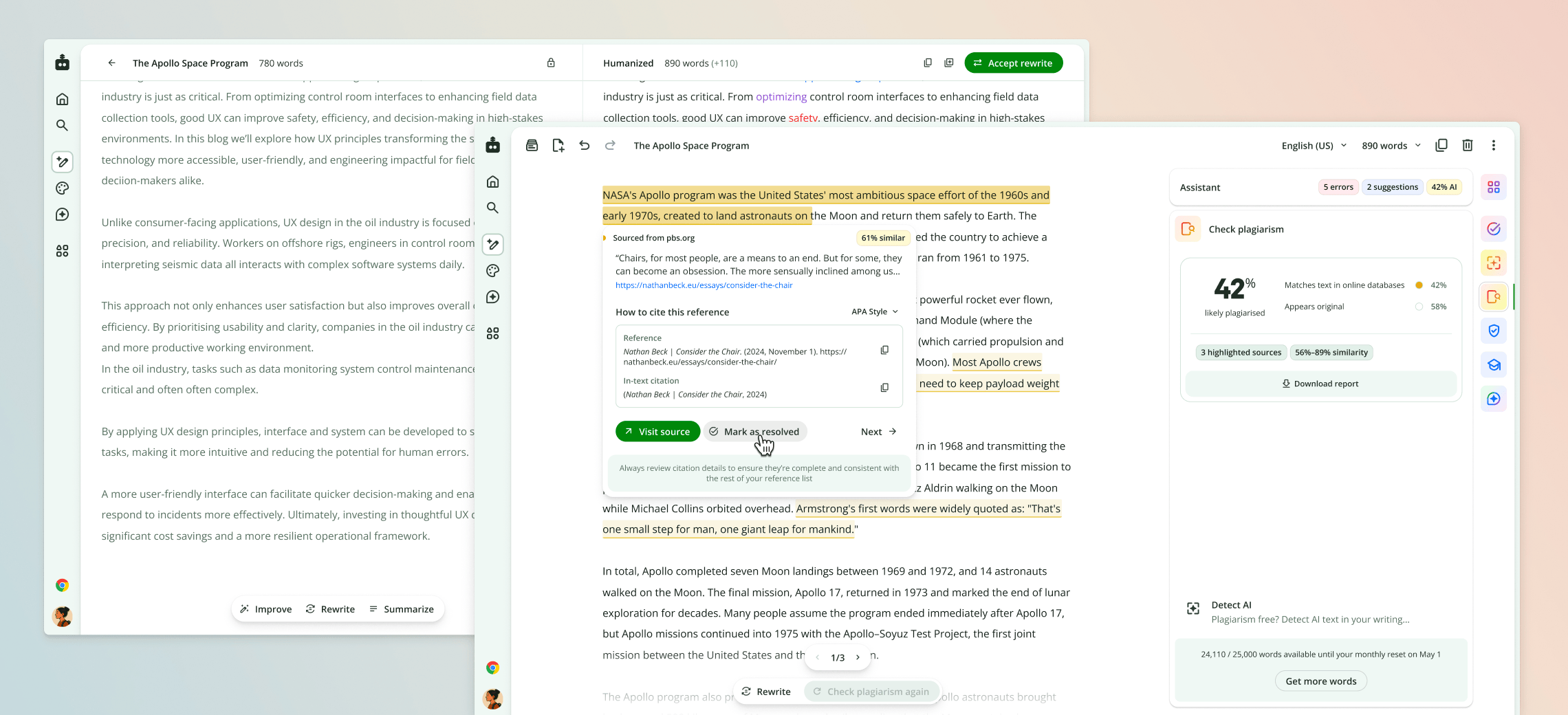
Task: Copy the In-text citation
Action: 884,388
